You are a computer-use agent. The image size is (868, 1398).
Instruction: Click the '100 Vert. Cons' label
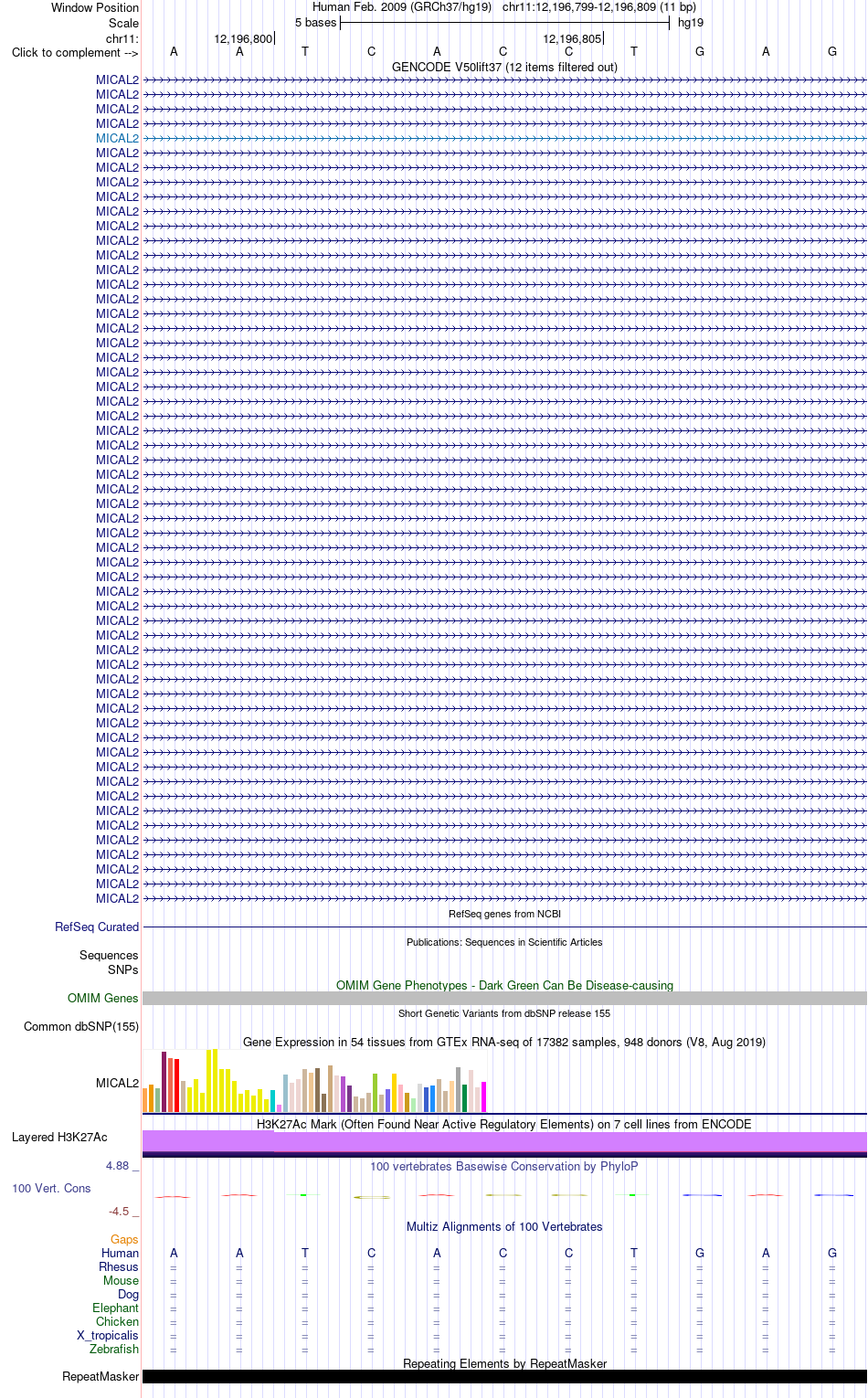click(x=51, y=1188)
